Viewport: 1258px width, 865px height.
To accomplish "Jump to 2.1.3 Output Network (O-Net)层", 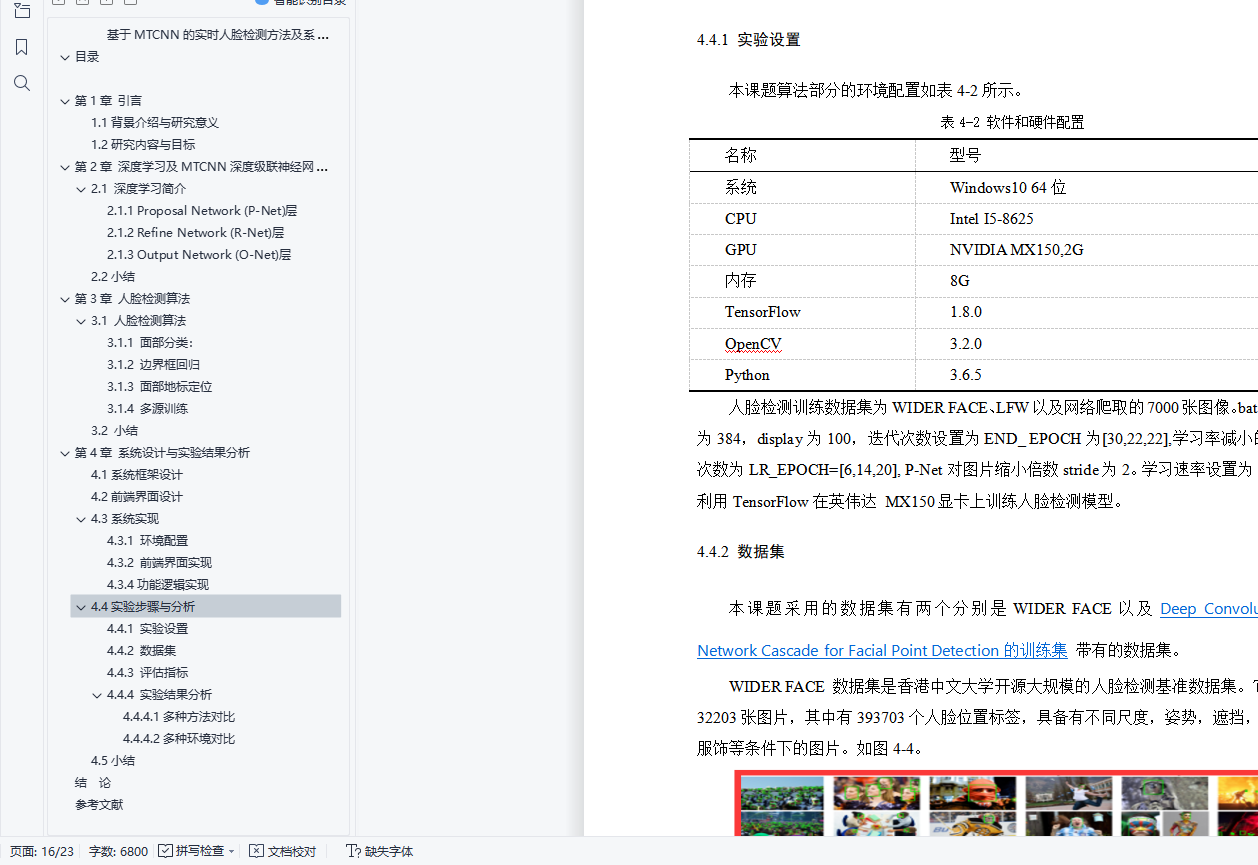I will click(199, 255).
